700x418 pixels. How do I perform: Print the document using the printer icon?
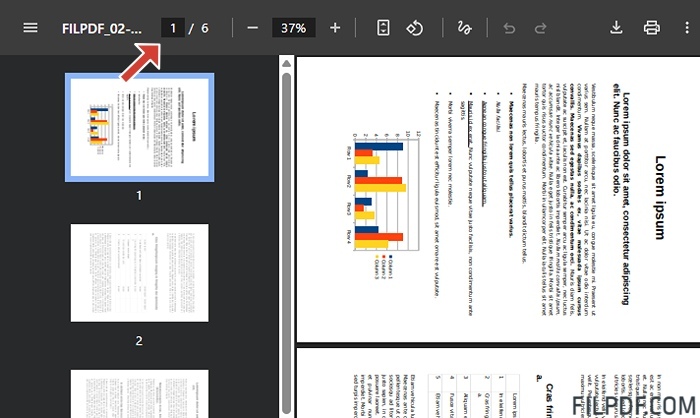(652, 28)
